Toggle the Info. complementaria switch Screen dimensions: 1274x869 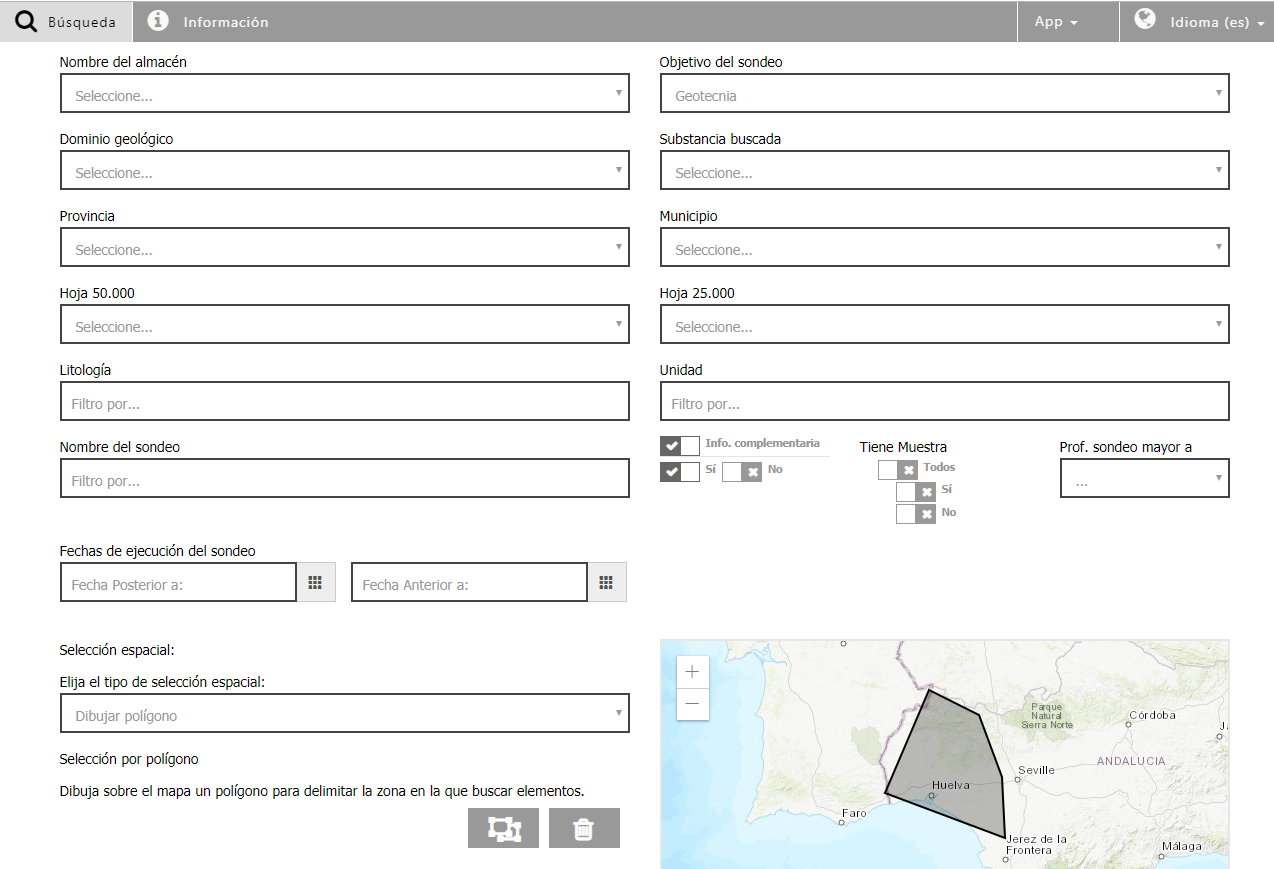(x=680, y=445)
